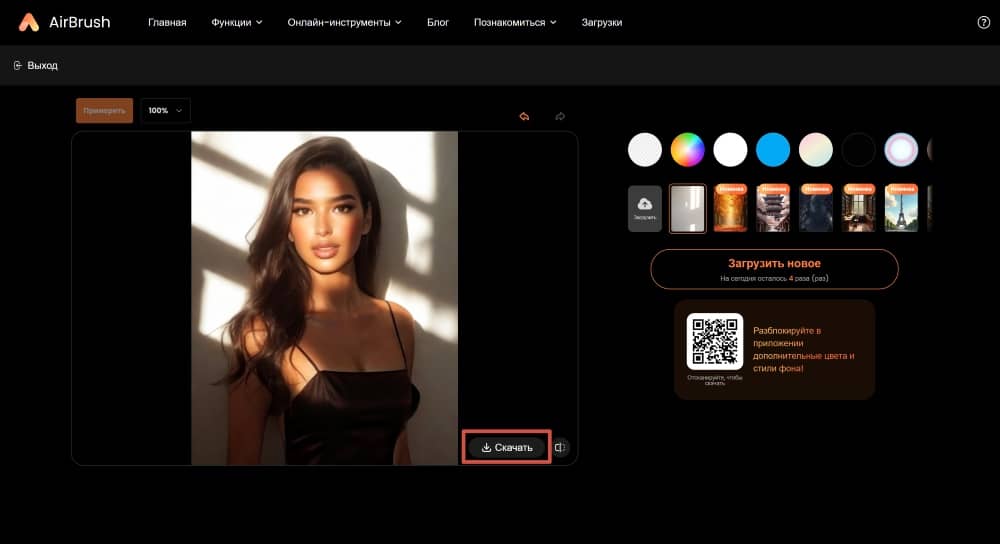Select the white color swatch
The height and width of the screenshot is (544, 1000).
click(x=730, y=150)
